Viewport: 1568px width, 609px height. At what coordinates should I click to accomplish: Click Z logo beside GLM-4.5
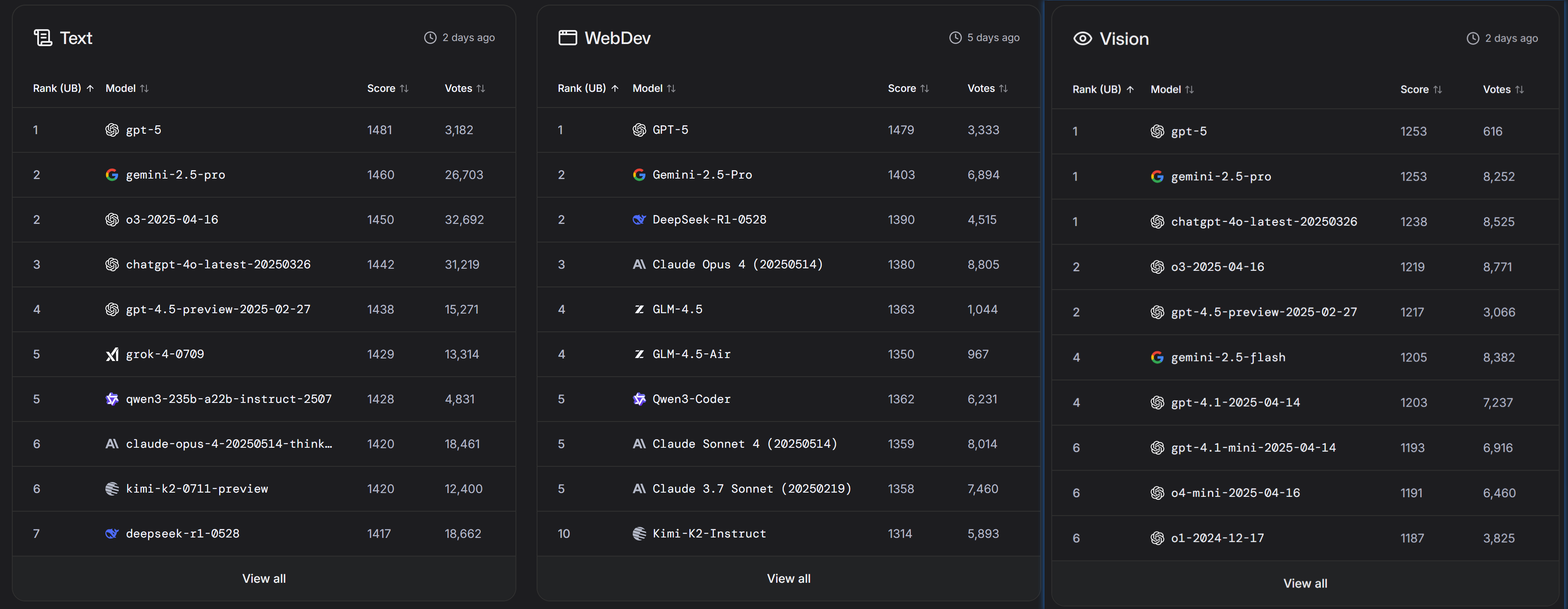639,309
